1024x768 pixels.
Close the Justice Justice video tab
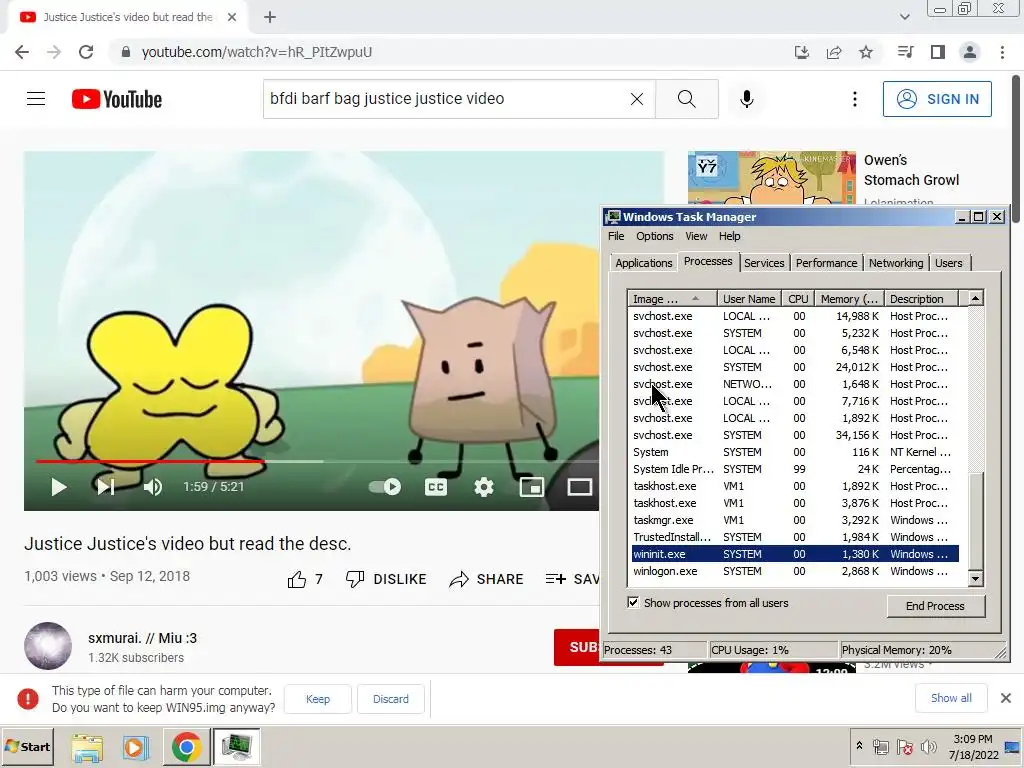pyautogui.click(x=232, y=17)
